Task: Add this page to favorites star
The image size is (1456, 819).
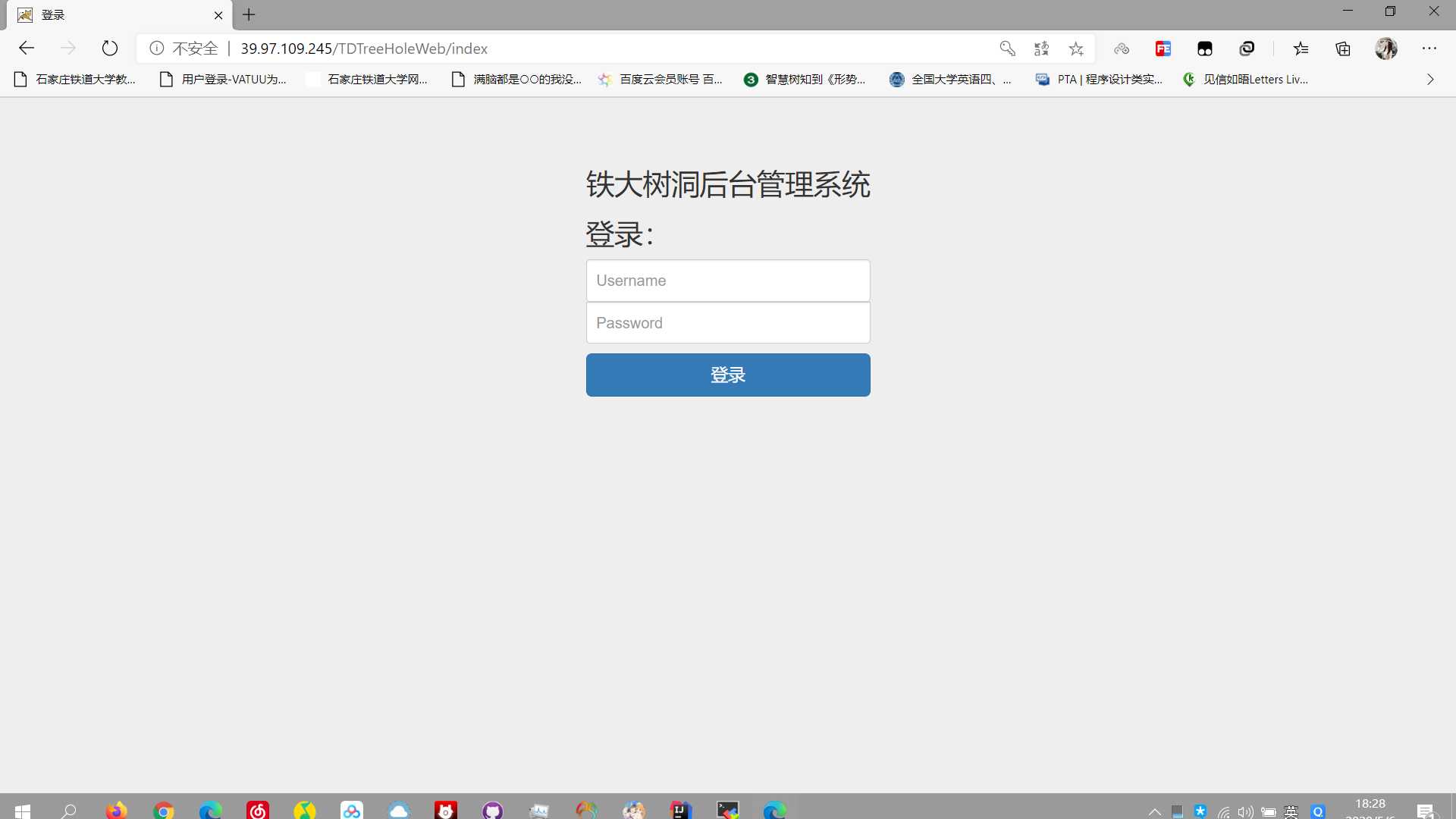Action: [x=1076, y=49]
